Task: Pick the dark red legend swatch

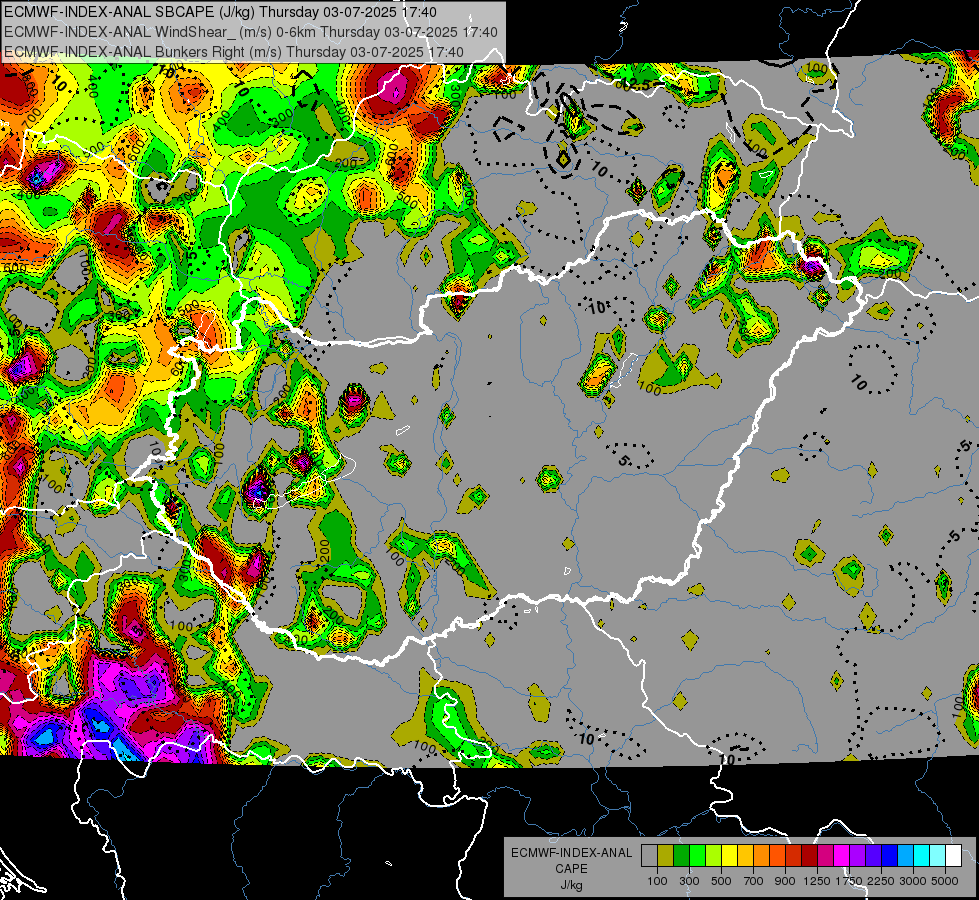Action: 809,855
